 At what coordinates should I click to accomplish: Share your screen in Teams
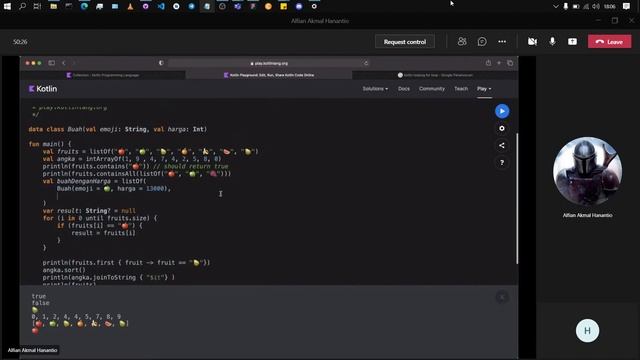(x=572, y=42)
